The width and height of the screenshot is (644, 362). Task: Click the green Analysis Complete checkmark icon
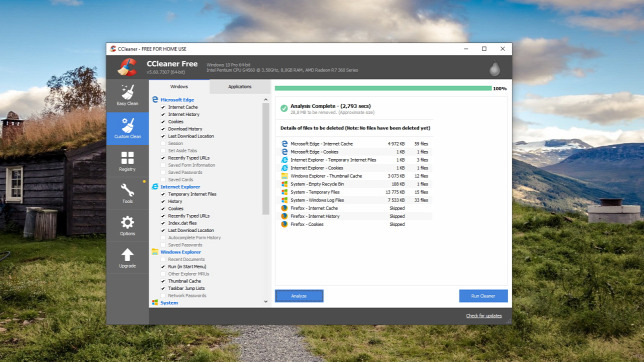pyautogui.click(x=284, y=108)
